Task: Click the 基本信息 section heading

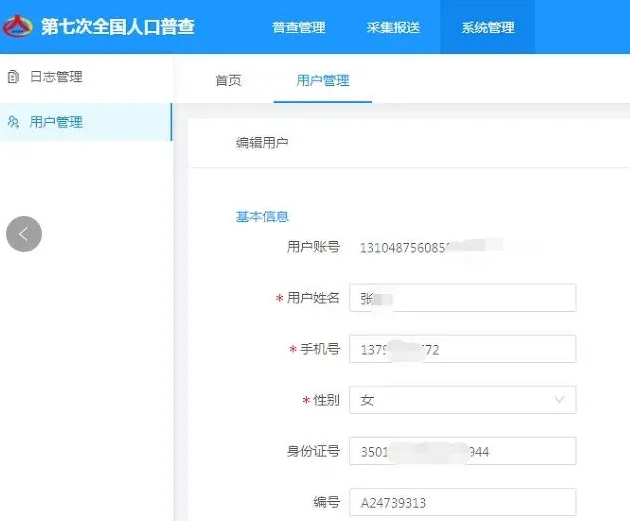Action: tap(262, 216)
